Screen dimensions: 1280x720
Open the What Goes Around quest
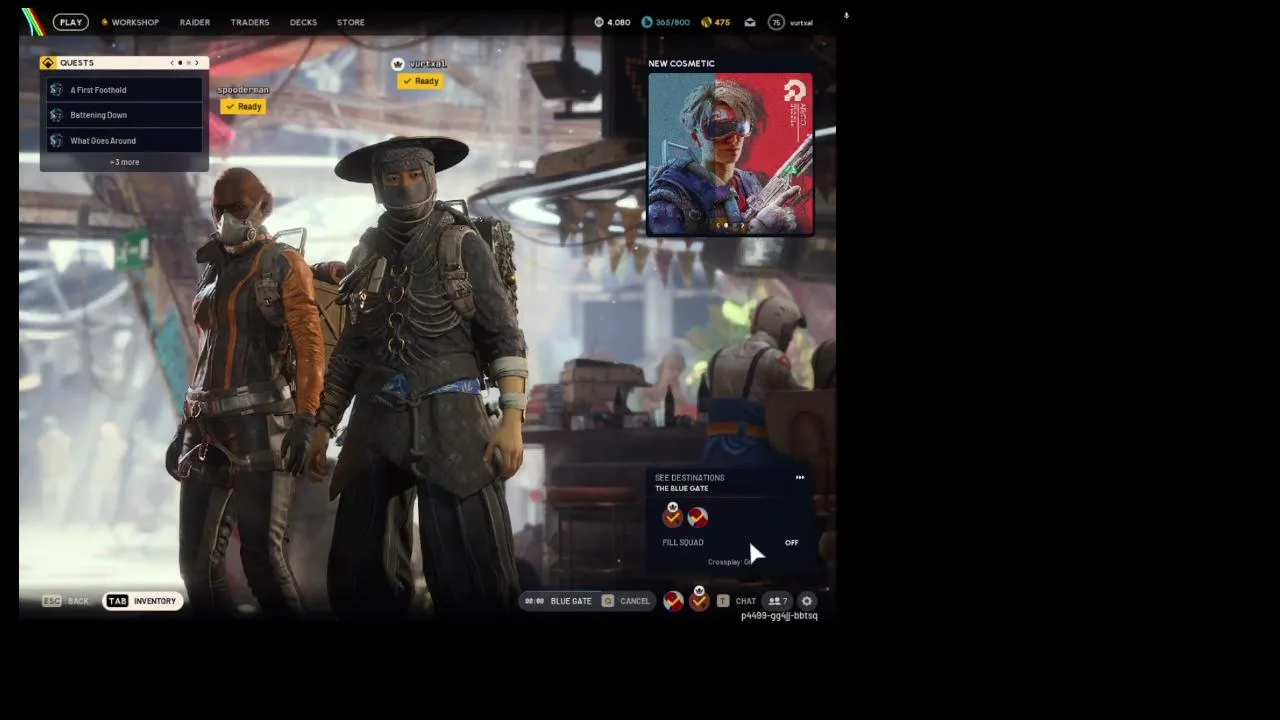(x=124, y=141)
